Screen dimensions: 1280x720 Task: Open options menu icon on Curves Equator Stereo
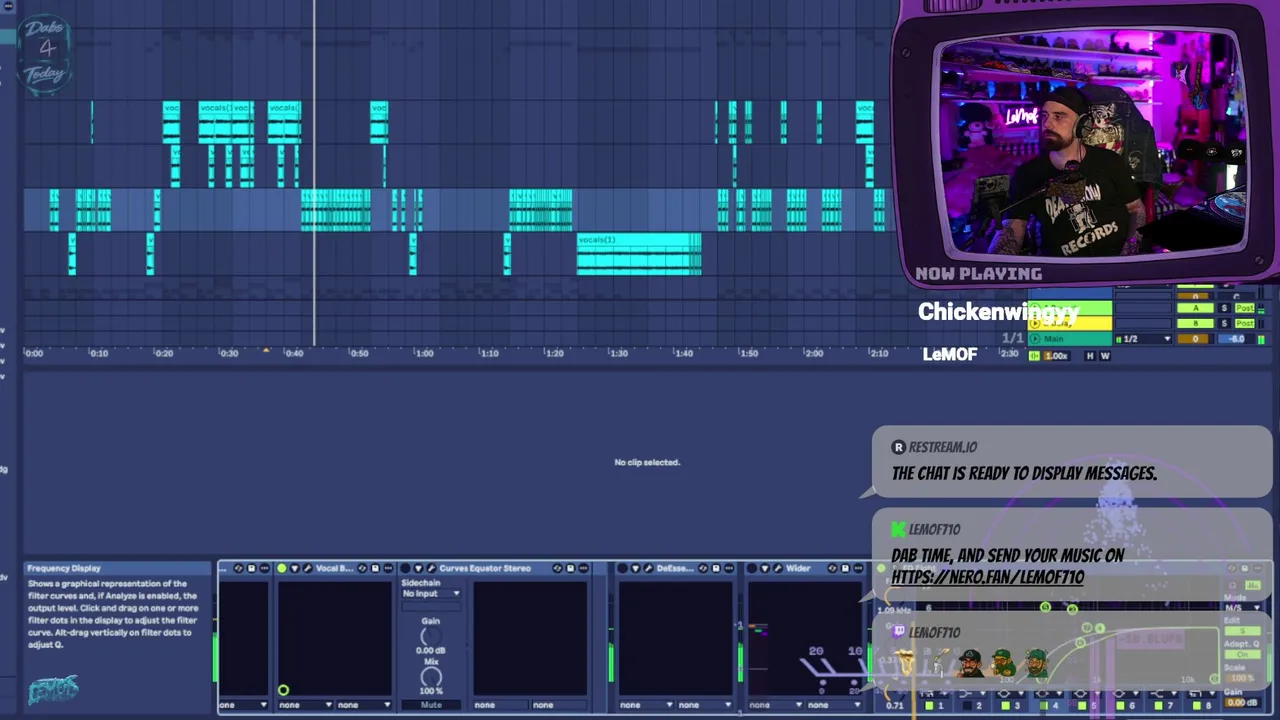(583, 568)
